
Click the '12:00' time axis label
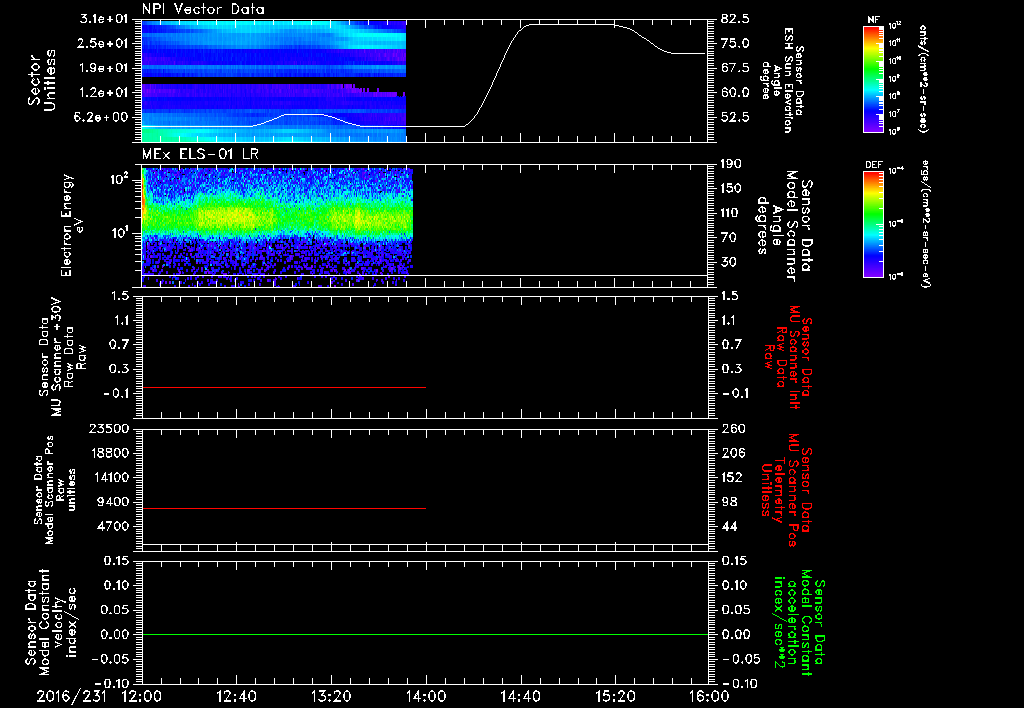tap(142, 696)
